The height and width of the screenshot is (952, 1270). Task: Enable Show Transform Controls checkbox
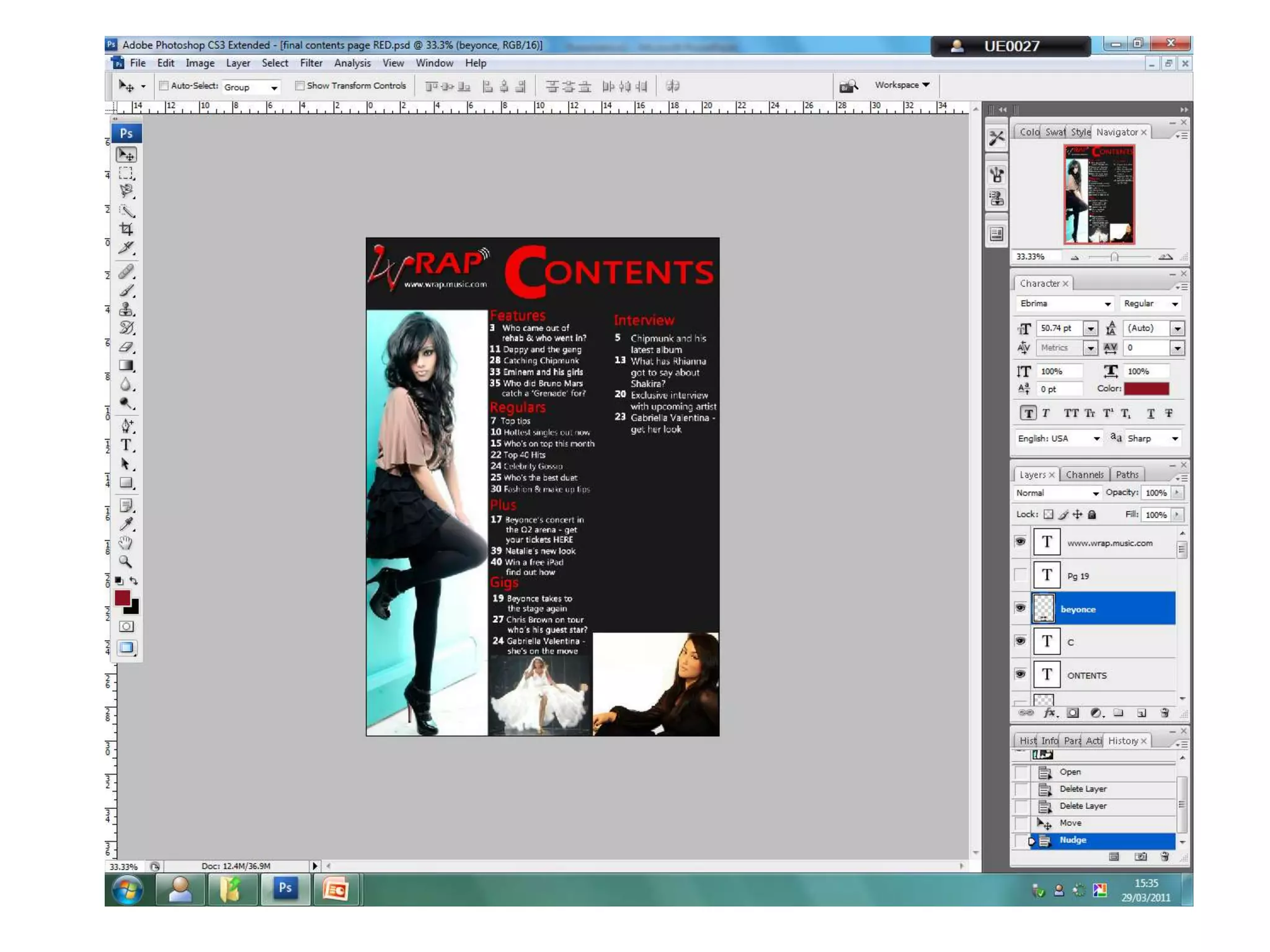tap(300, 86)
